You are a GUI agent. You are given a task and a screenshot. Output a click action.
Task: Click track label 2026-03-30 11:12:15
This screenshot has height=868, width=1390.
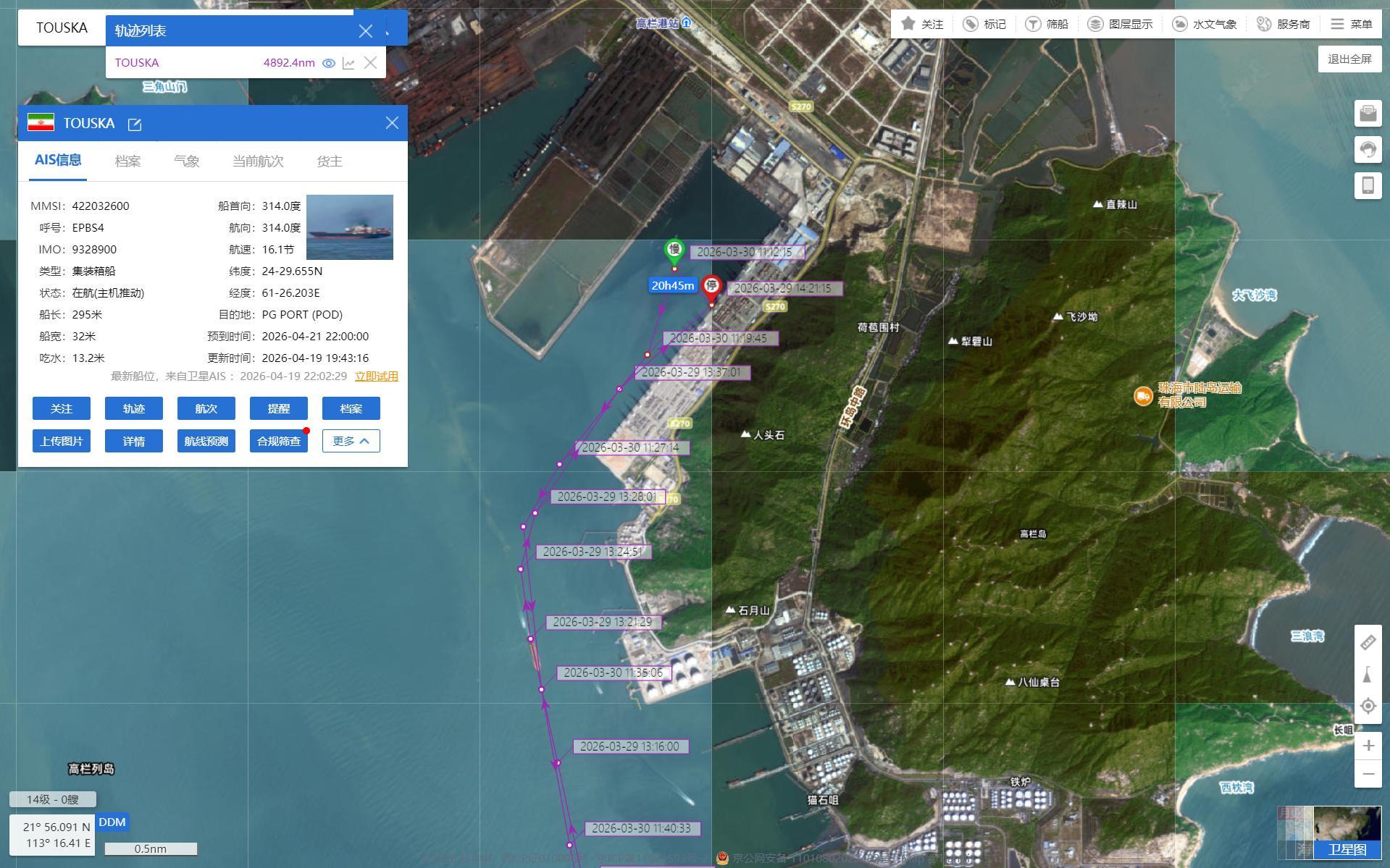tap(748, 252)
